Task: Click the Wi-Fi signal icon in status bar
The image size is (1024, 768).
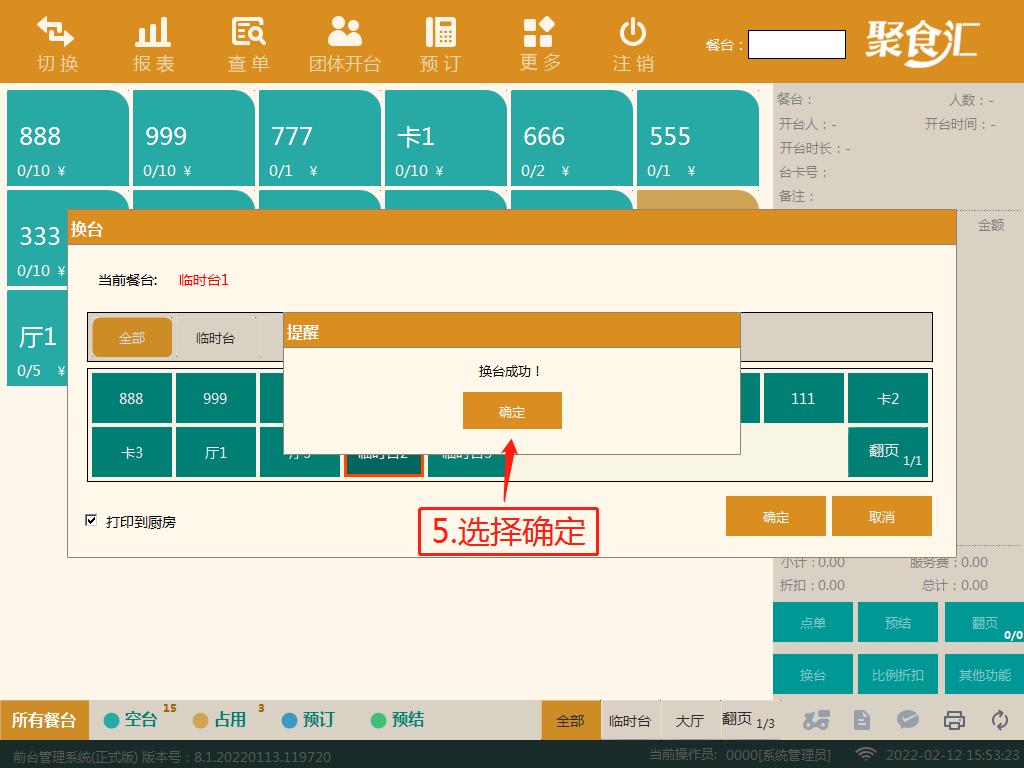Action: [866, 754]
